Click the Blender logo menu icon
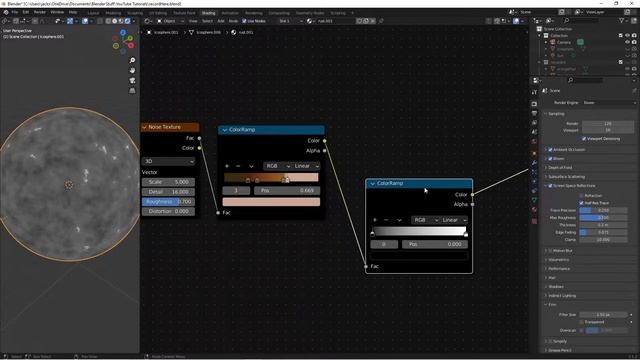Image resolution: width=640 pixels, height=360 pixels. (6, 12)
